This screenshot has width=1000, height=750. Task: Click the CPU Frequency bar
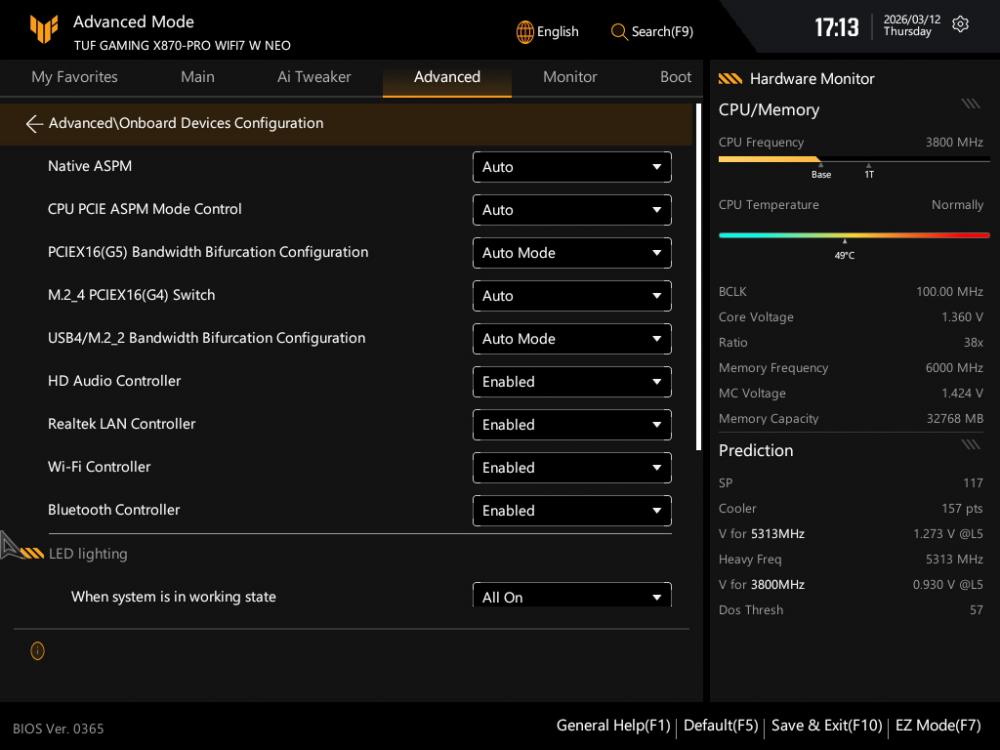pos(854,159)
